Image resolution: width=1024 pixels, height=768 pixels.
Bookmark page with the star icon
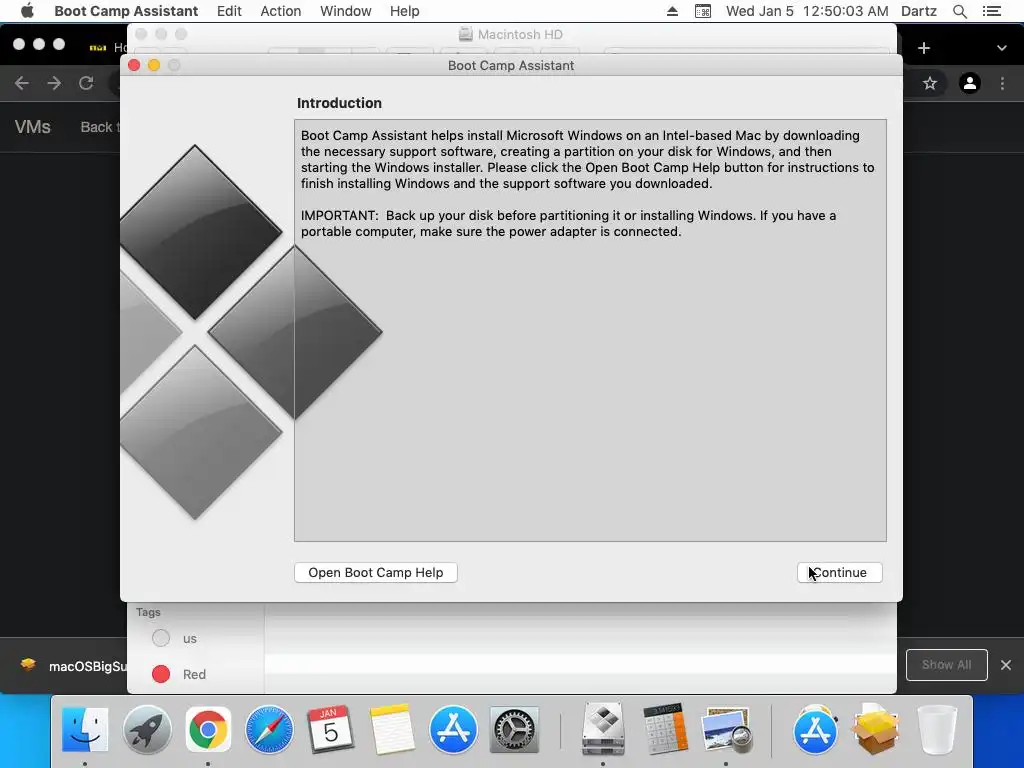pyautogui.click(x=930, y=83)
